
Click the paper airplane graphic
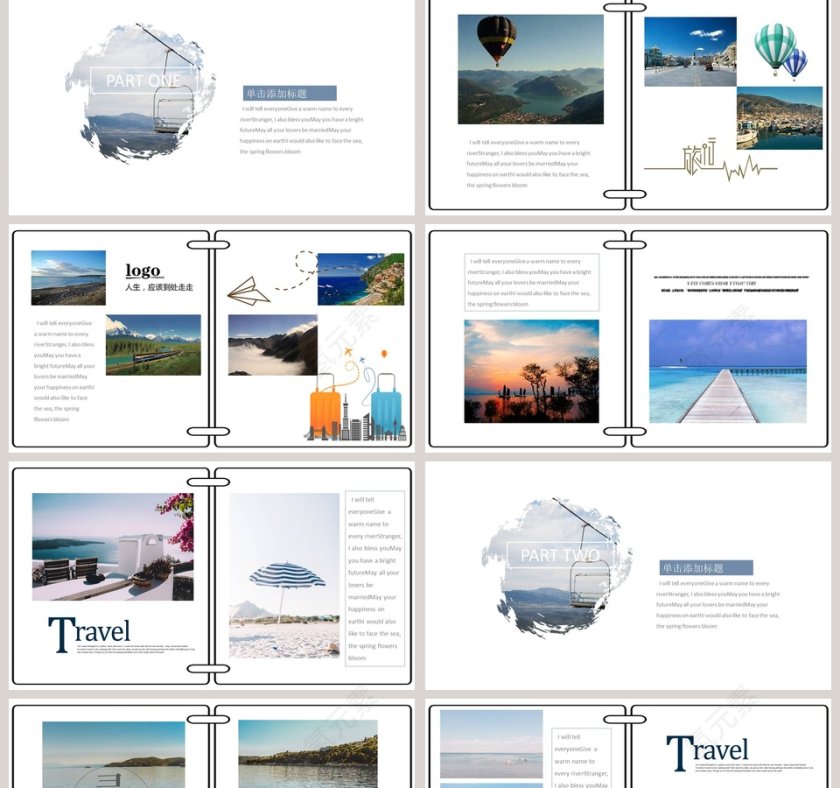click(249, 291)
